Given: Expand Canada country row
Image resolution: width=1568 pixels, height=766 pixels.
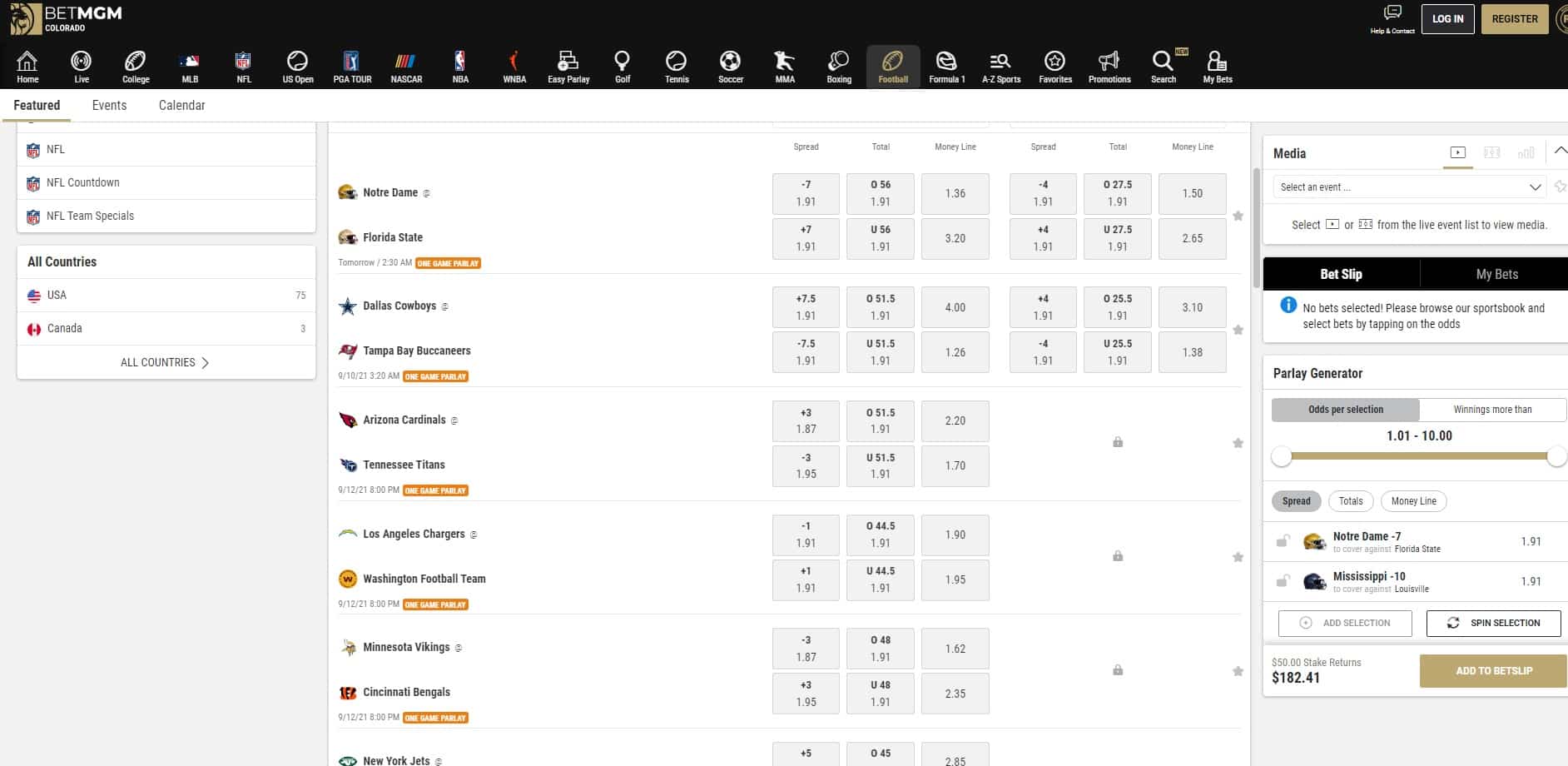Looking at the screenshot, I should point(166,329).
